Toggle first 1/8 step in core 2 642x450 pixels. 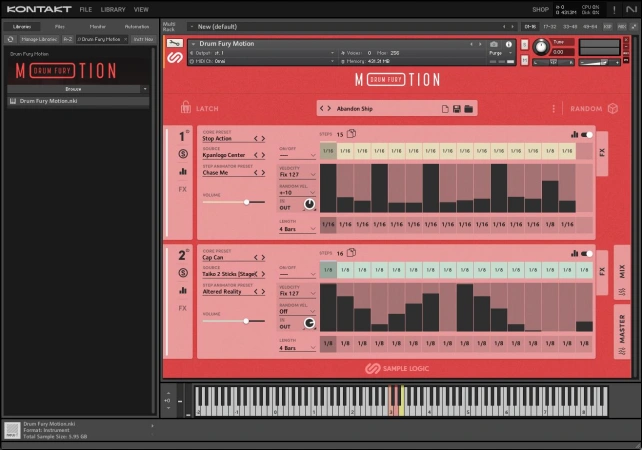[x=328, y=270]
